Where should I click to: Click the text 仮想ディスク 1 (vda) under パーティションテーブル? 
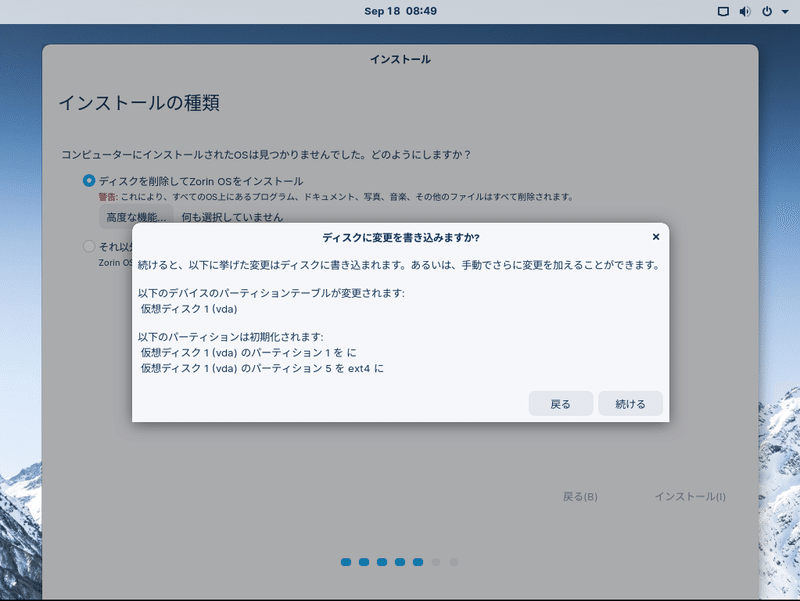tap(189, 309)
